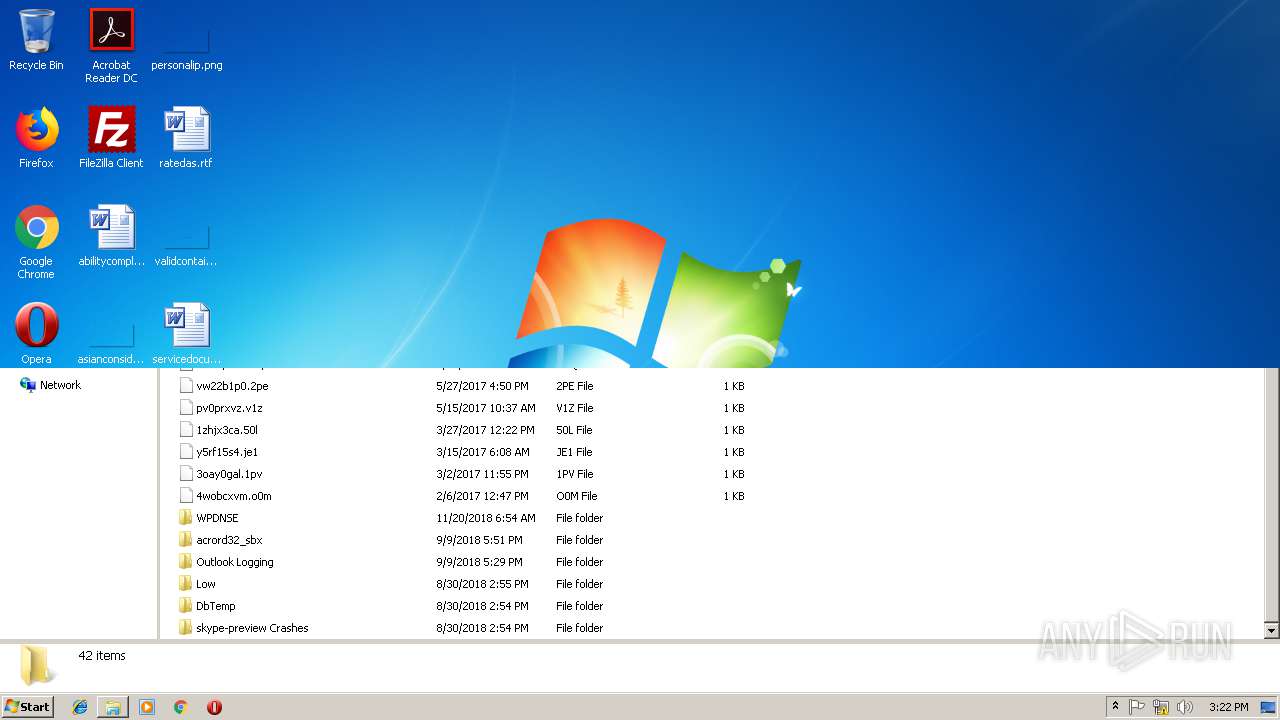Click the taskbar clock 3:22 PM
The height and width of the screenshot is (720, 1280).
click(1228, 707)
